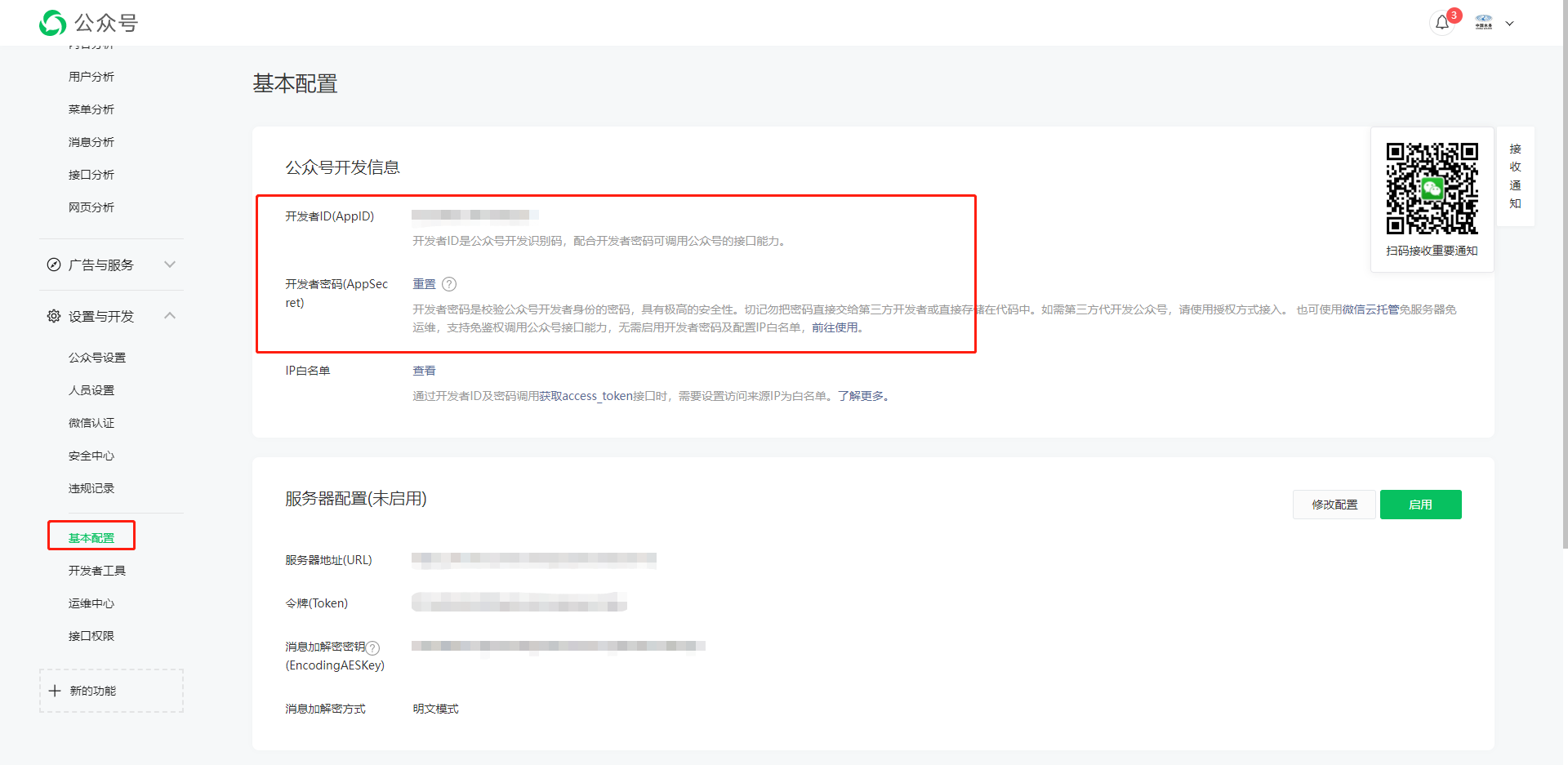
Task: Click the QR code for notifications
Action: click(x=1432, y=188)
